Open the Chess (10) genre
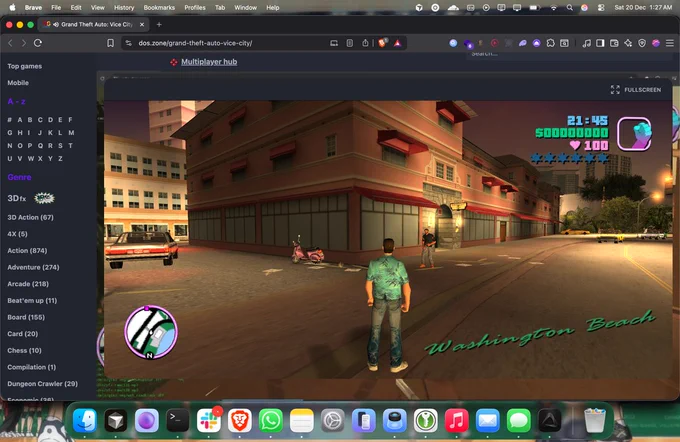680x442 pixels. (24, 350)
